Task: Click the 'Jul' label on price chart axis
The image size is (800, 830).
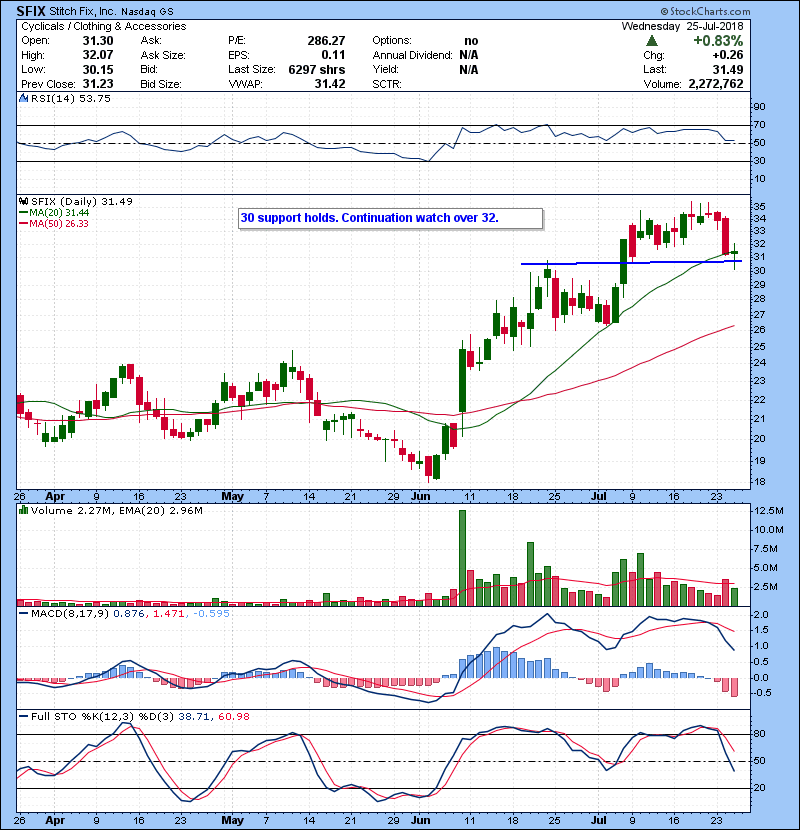Action: [x=598, y=497]
